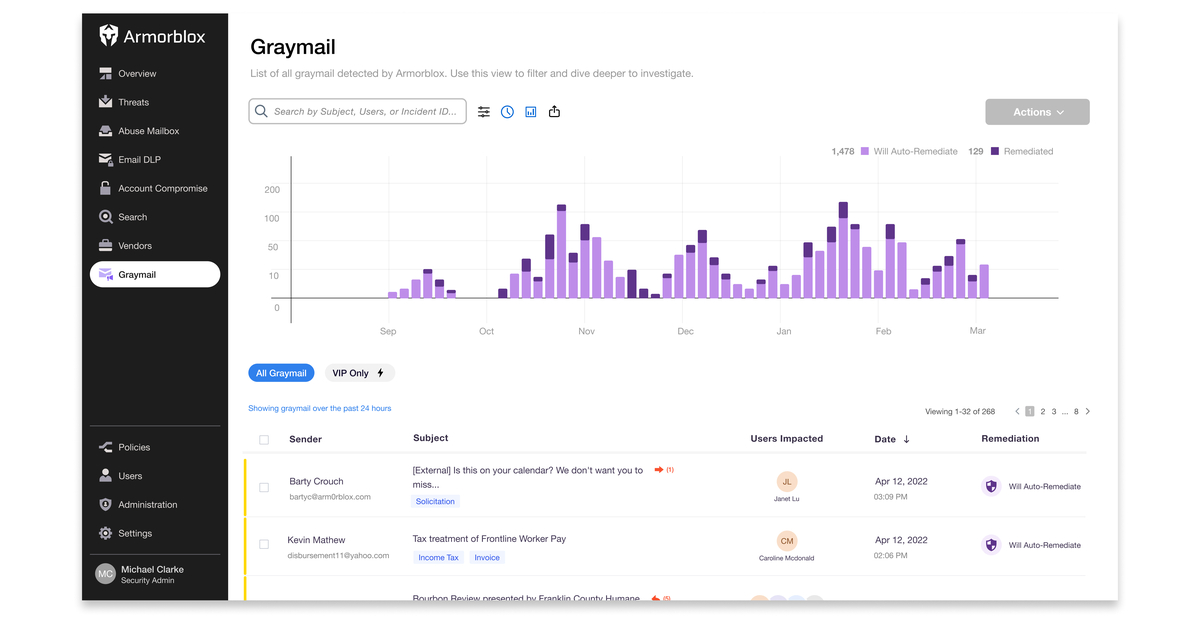
Task: Open the Actions dropdown menu
Action: (1037, 111)
